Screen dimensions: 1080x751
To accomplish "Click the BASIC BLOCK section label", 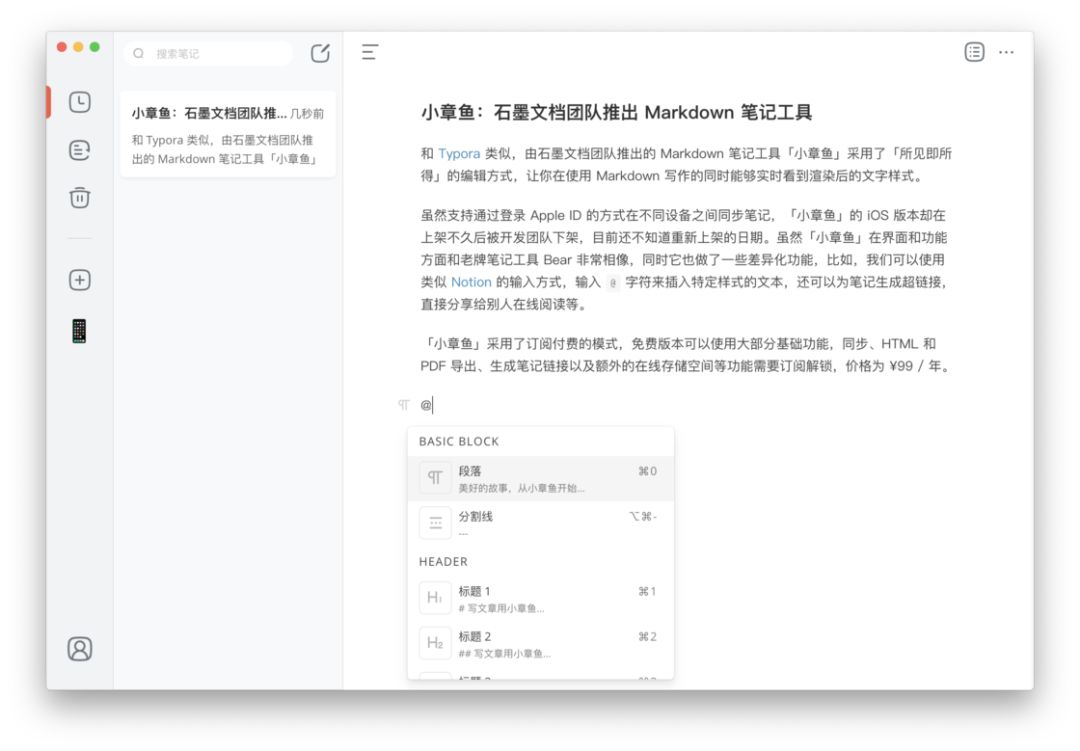I will (459, 442).
